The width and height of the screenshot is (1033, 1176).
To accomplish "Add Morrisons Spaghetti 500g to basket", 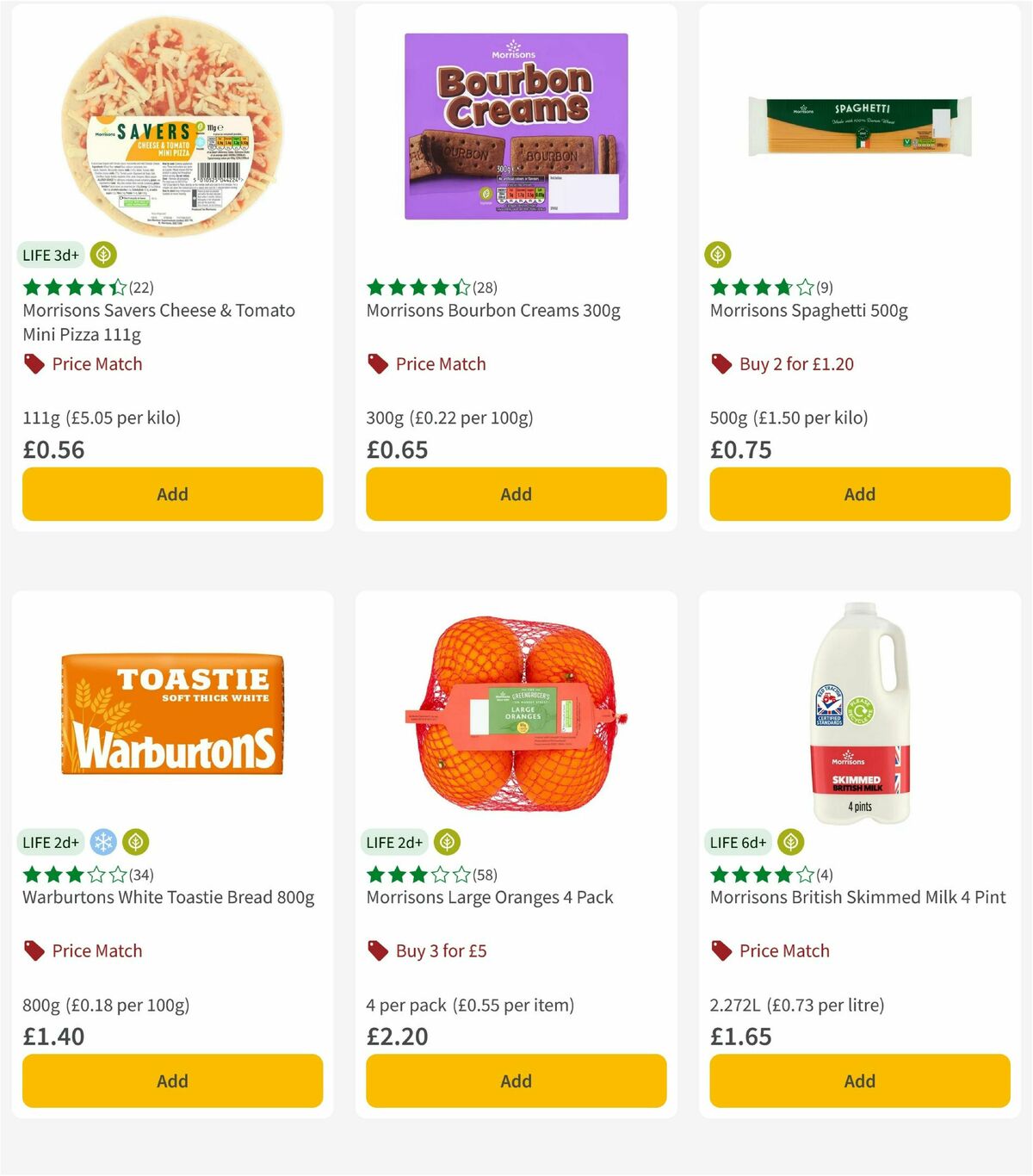I will click(859, 494).
